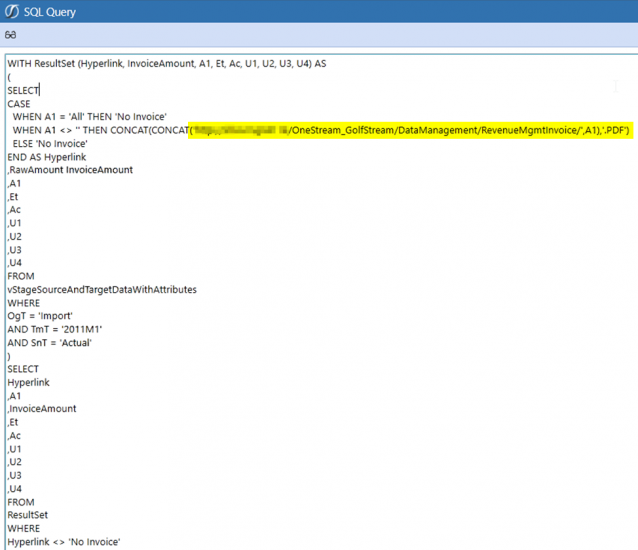Click the END AS Hyperlink line

pyautogui.click(x=47, y=157)
